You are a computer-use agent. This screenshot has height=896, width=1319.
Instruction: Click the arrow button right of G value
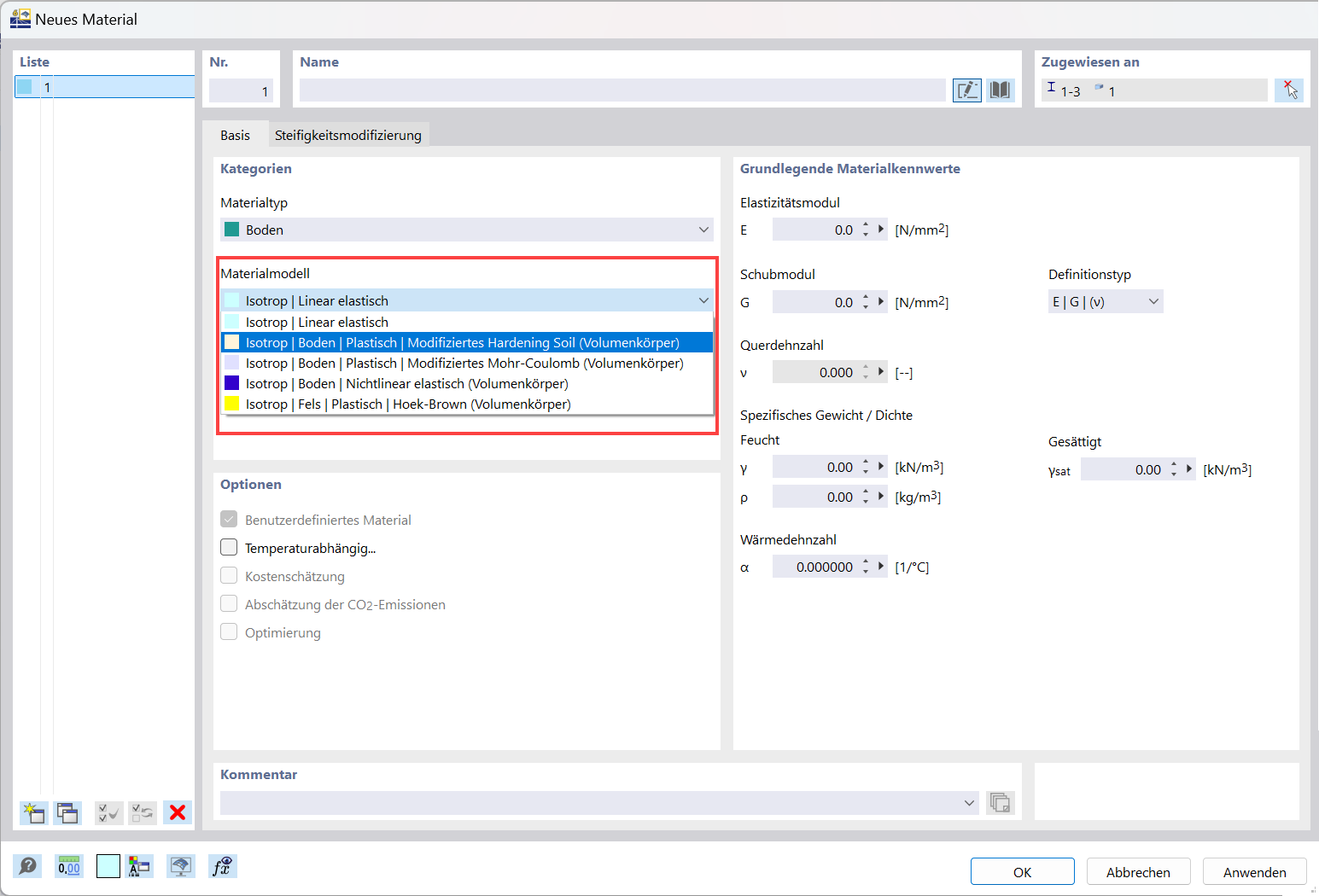point(881,302)
